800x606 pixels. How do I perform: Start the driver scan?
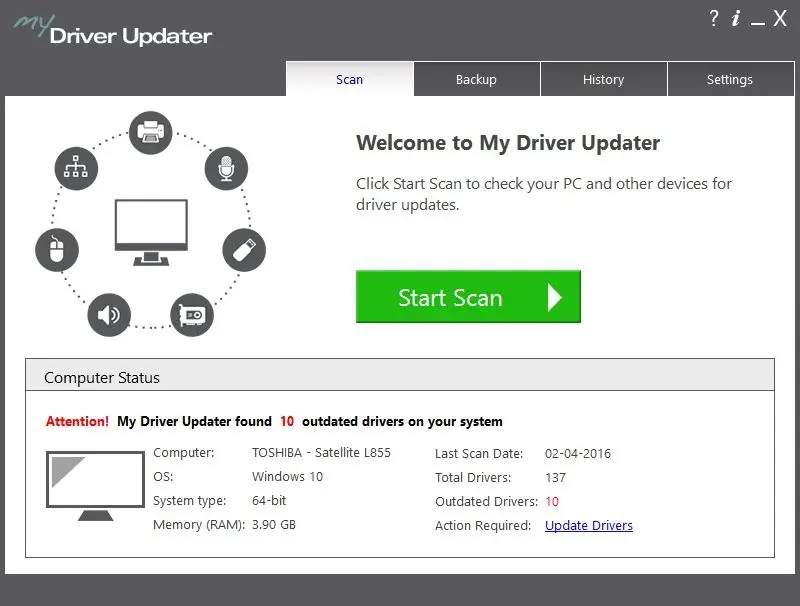tap(468, 296)
